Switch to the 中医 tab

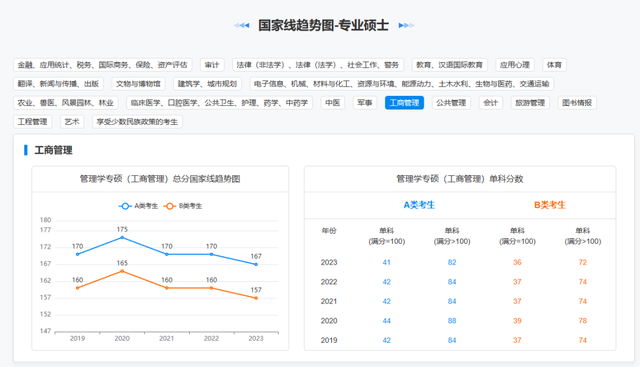click(x=333, y=102)
